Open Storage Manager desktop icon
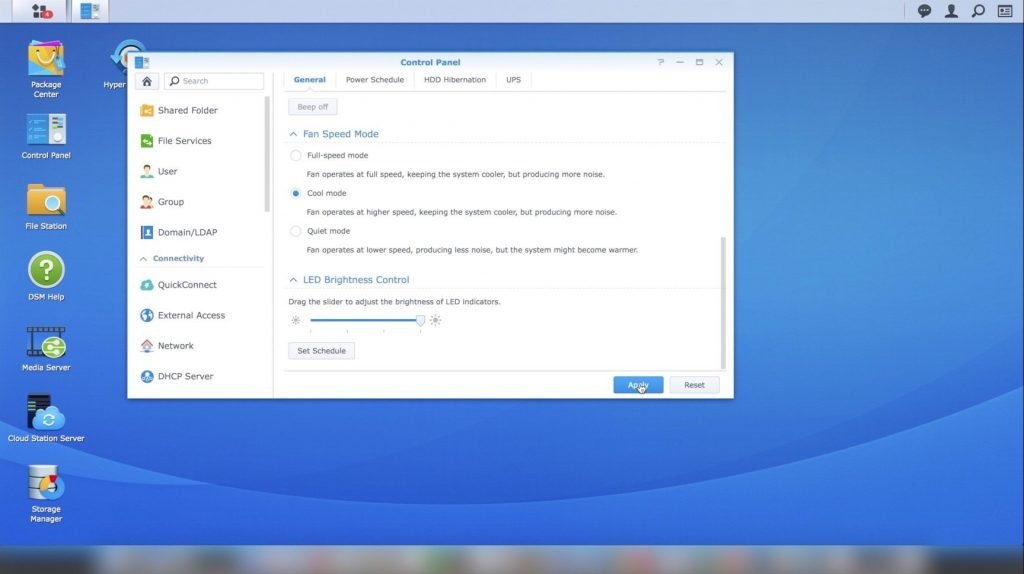The width and height of the screenshot is (1024, 574). click(x=46, y=493)
